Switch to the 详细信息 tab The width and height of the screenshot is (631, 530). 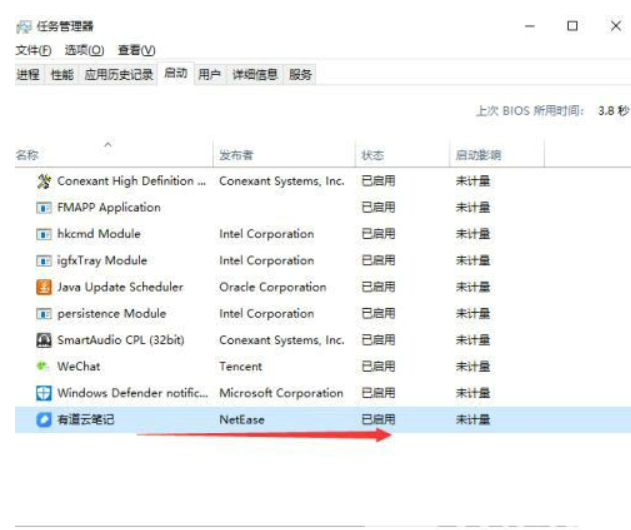(255, 74)
